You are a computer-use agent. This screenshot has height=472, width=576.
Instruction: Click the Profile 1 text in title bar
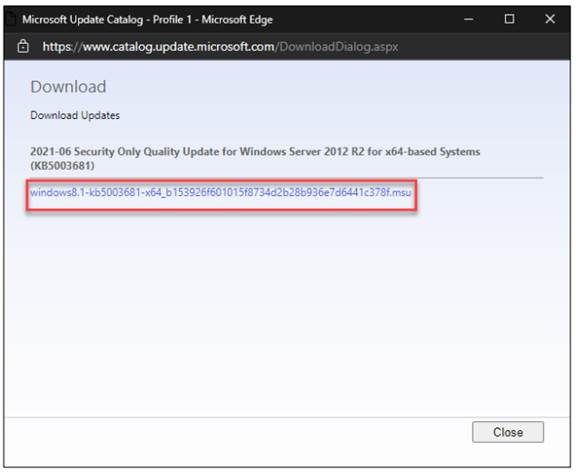[x=172, y=19]
